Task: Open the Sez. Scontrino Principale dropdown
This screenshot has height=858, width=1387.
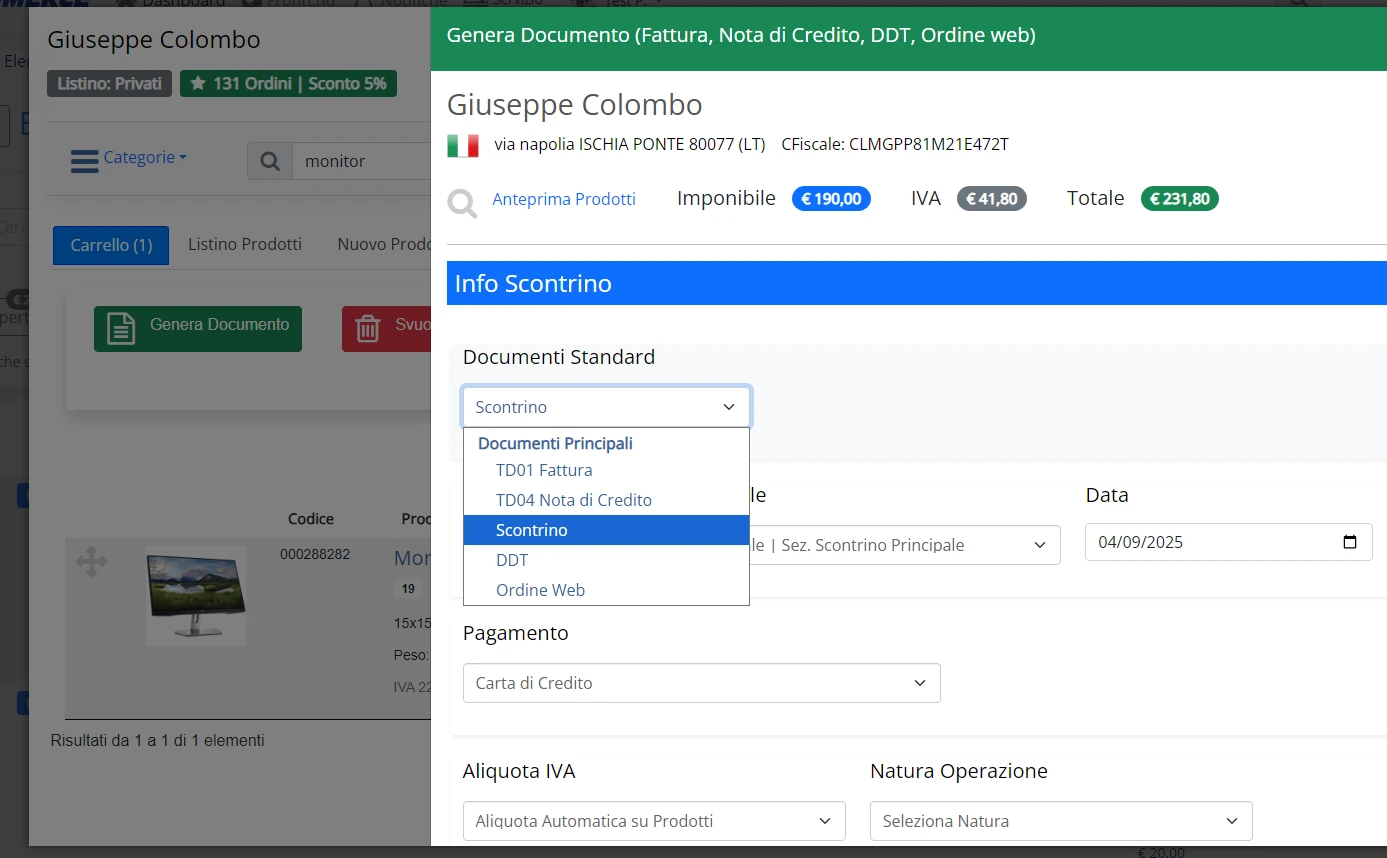Action: click(x=905, y=545)
